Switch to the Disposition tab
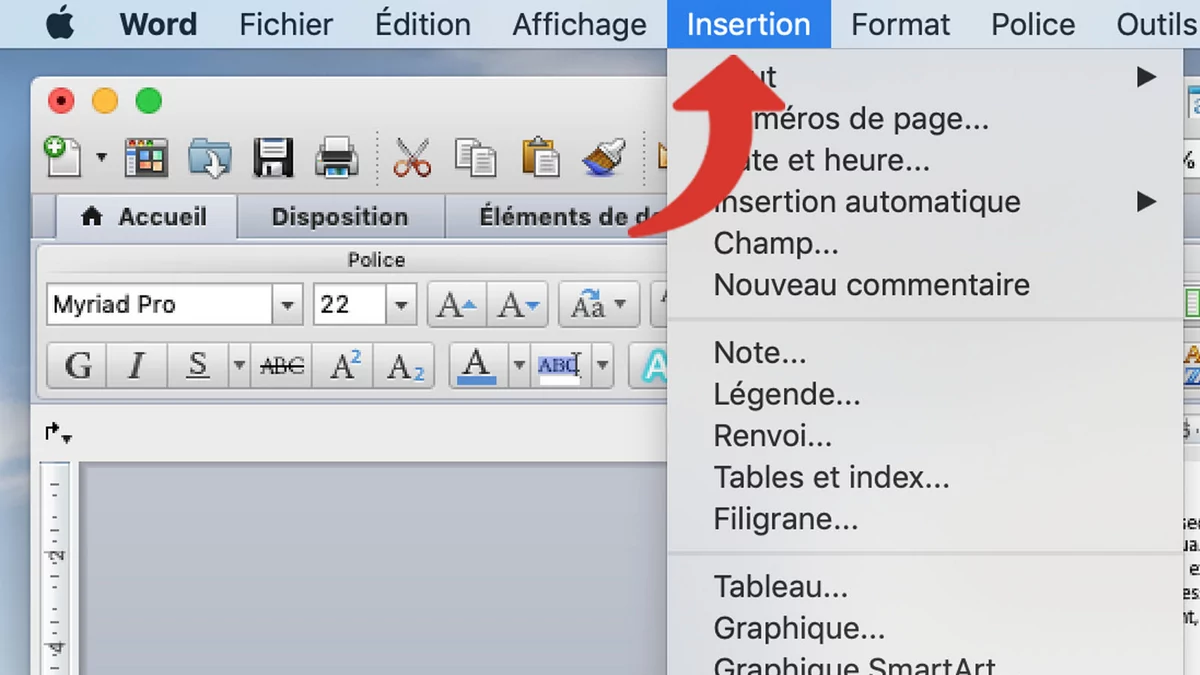 340,216
